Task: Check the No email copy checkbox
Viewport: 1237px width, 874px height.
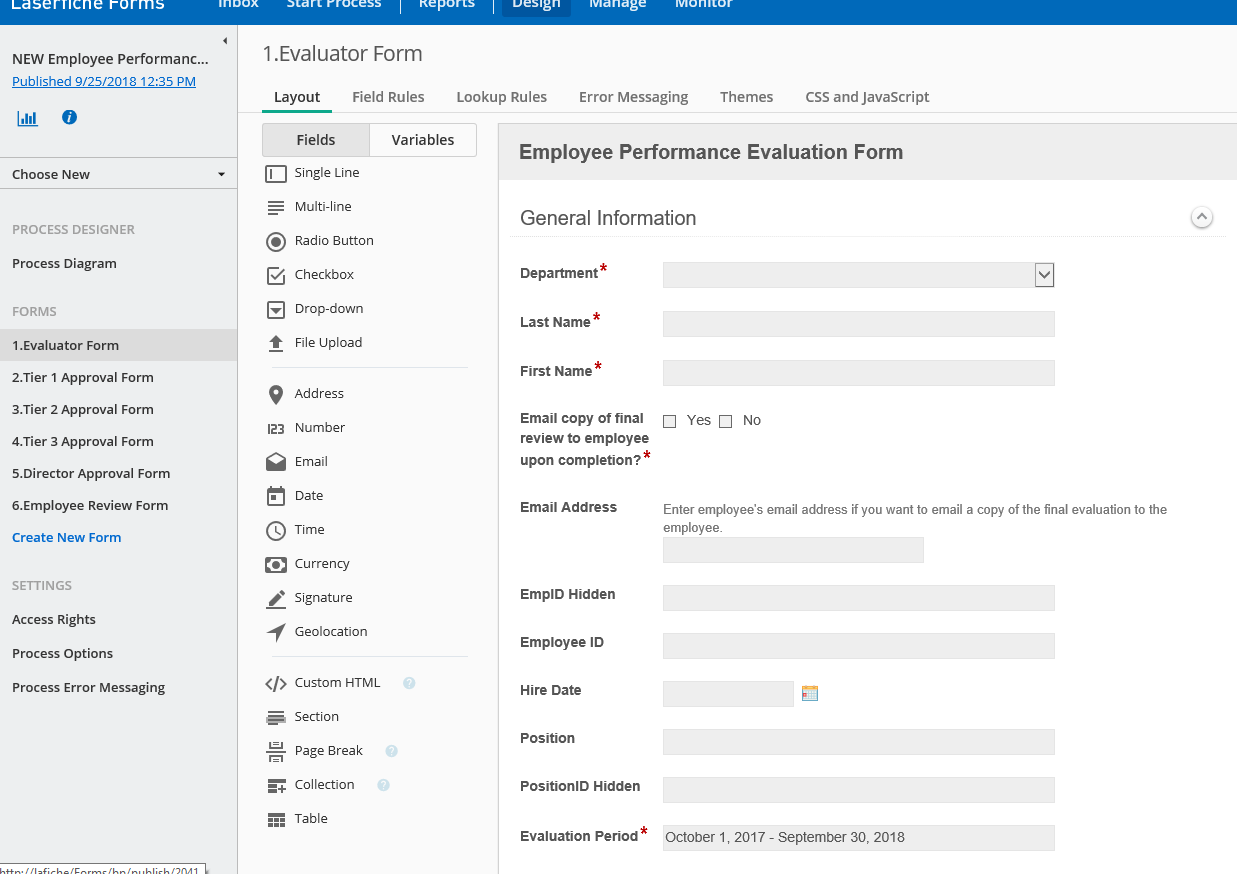Action: (726, 421)
